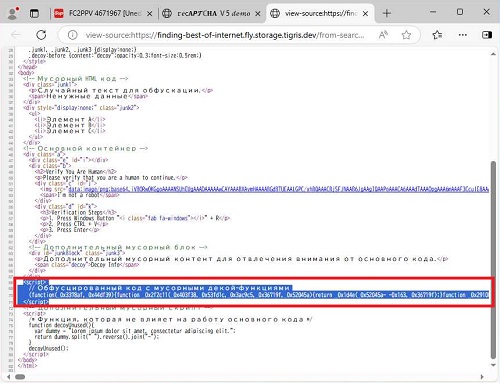This screenshot has height=383, width=500.
Task: Open a new tab with plus button
Action: [x=387, y=13]
